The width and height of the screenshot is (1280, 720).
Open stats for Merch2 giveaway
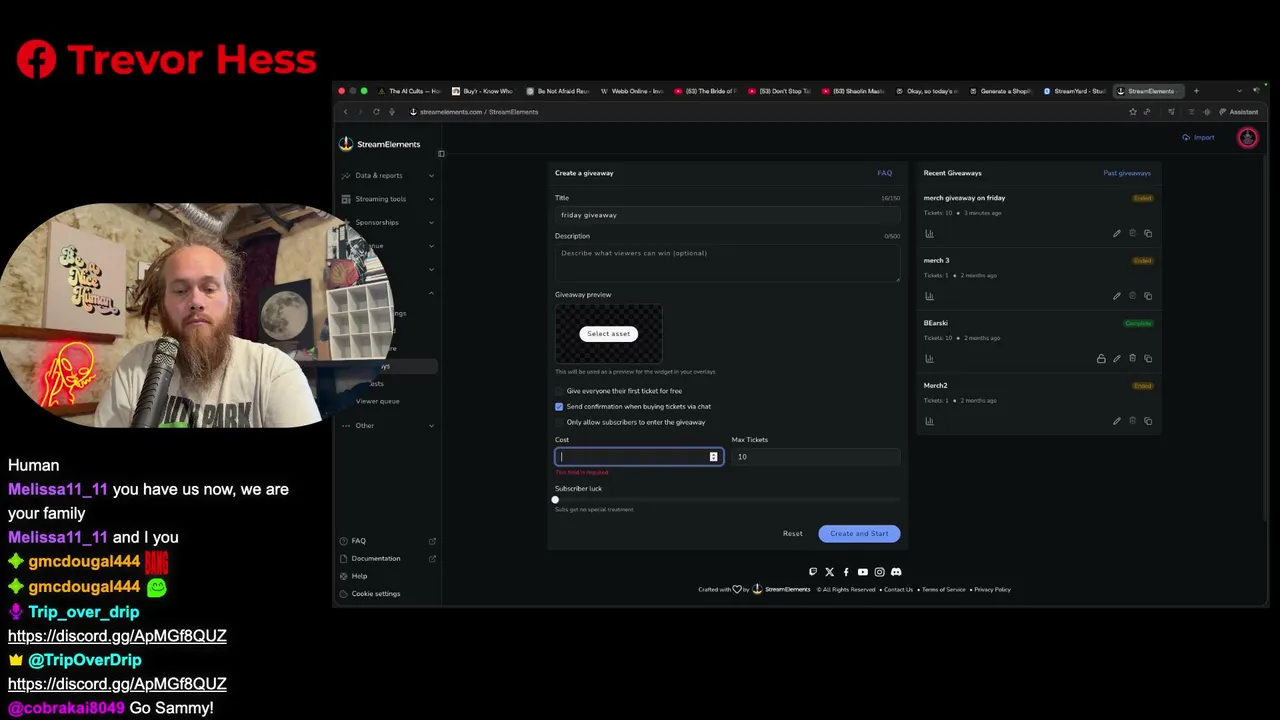click(x=929, y=421)
